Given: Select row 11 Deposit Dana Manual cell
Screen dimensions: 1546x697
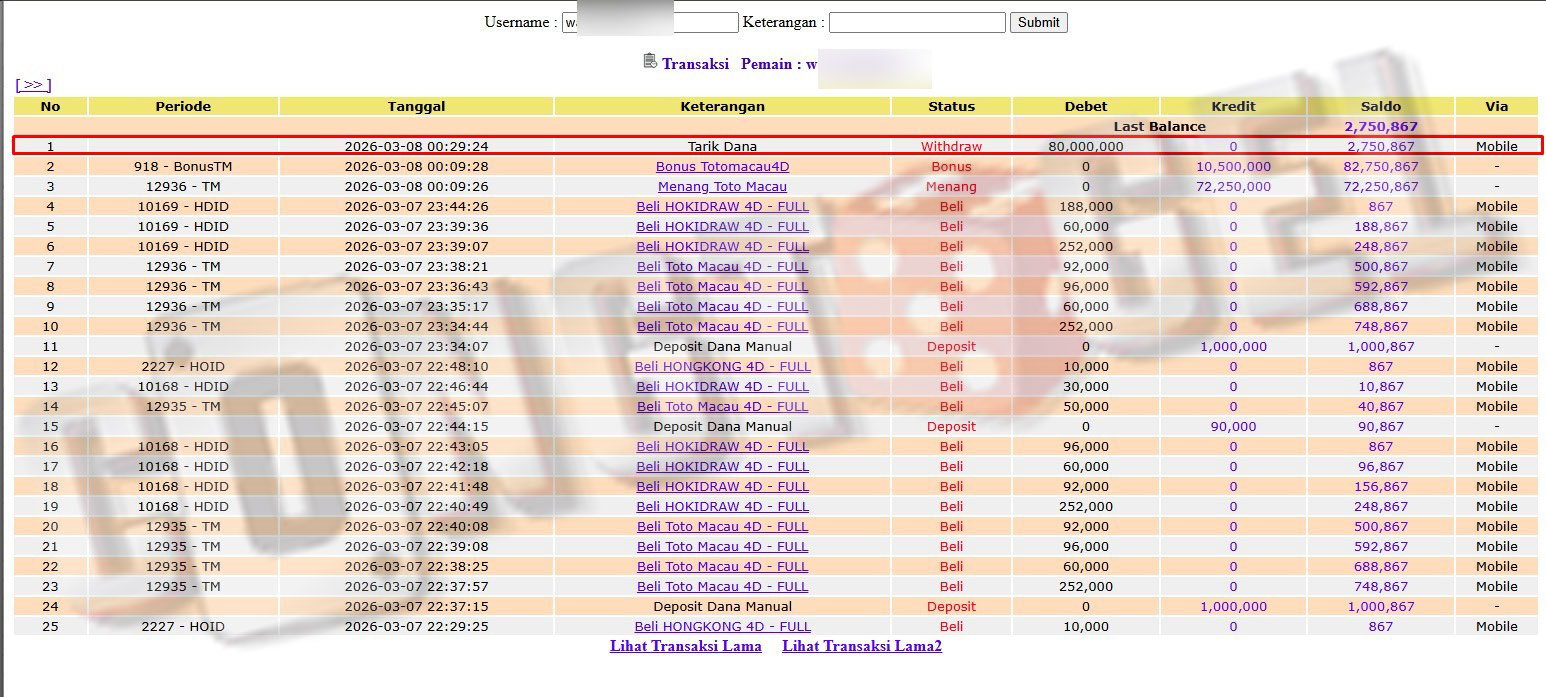Looking at the screenshot, I should [722, 347].
